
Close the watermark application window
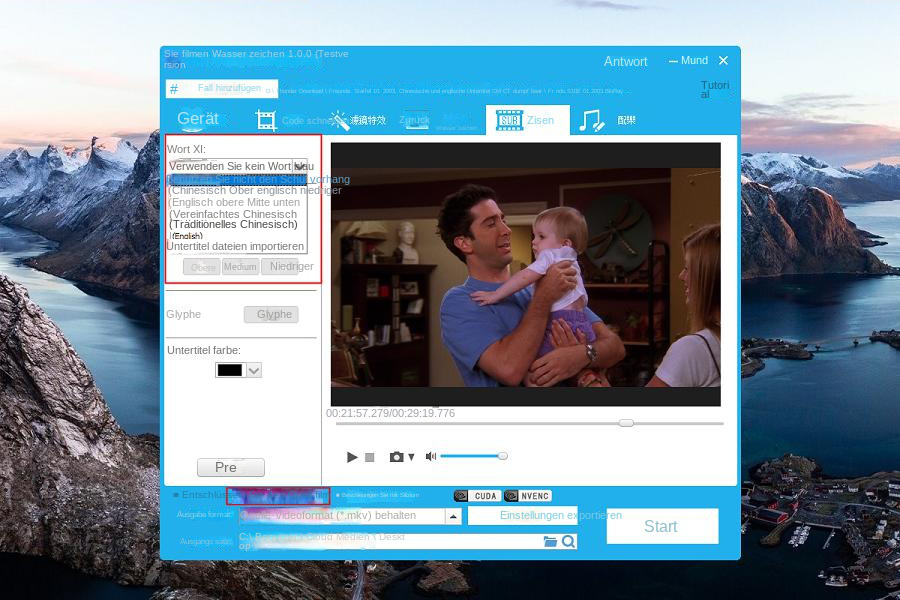point(723,60)
